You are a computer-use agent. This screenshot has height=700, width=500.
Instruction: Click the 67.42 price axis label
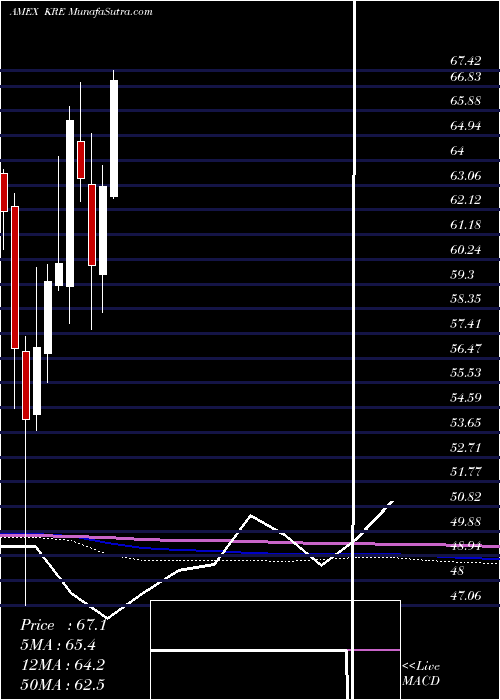tap(464, 61)
